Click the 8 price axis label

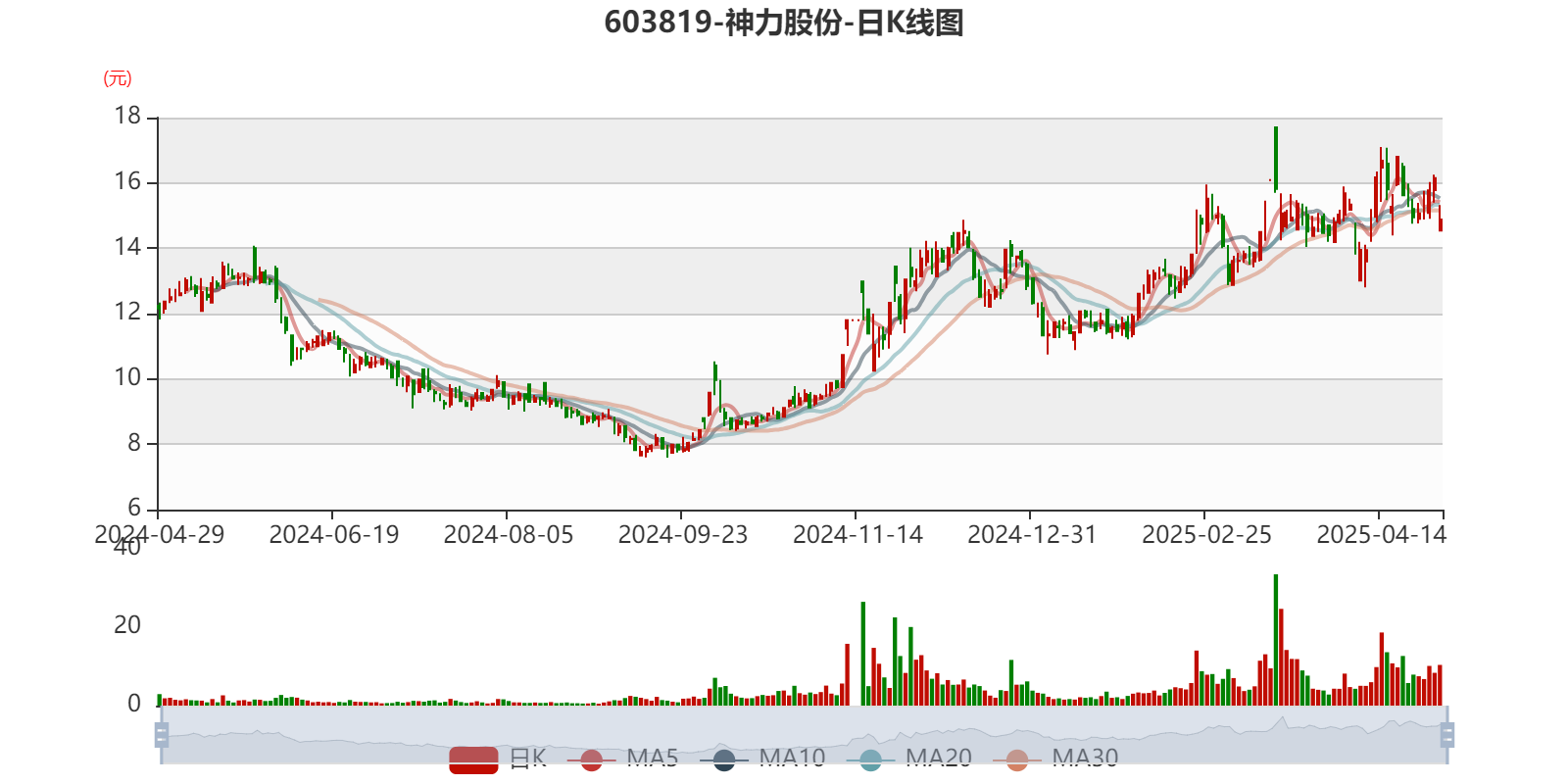(134, 443)
